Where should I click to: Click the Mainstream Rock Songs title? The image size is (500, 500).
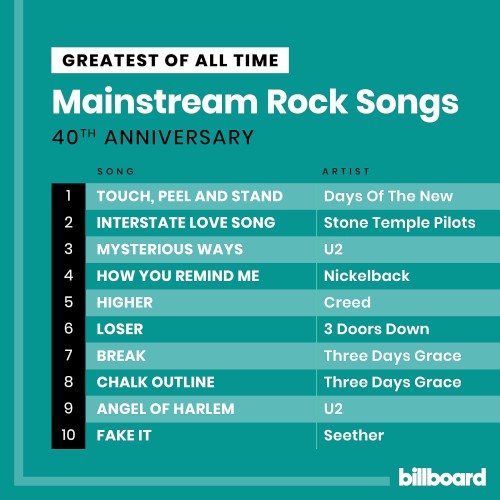pos(255,102)
